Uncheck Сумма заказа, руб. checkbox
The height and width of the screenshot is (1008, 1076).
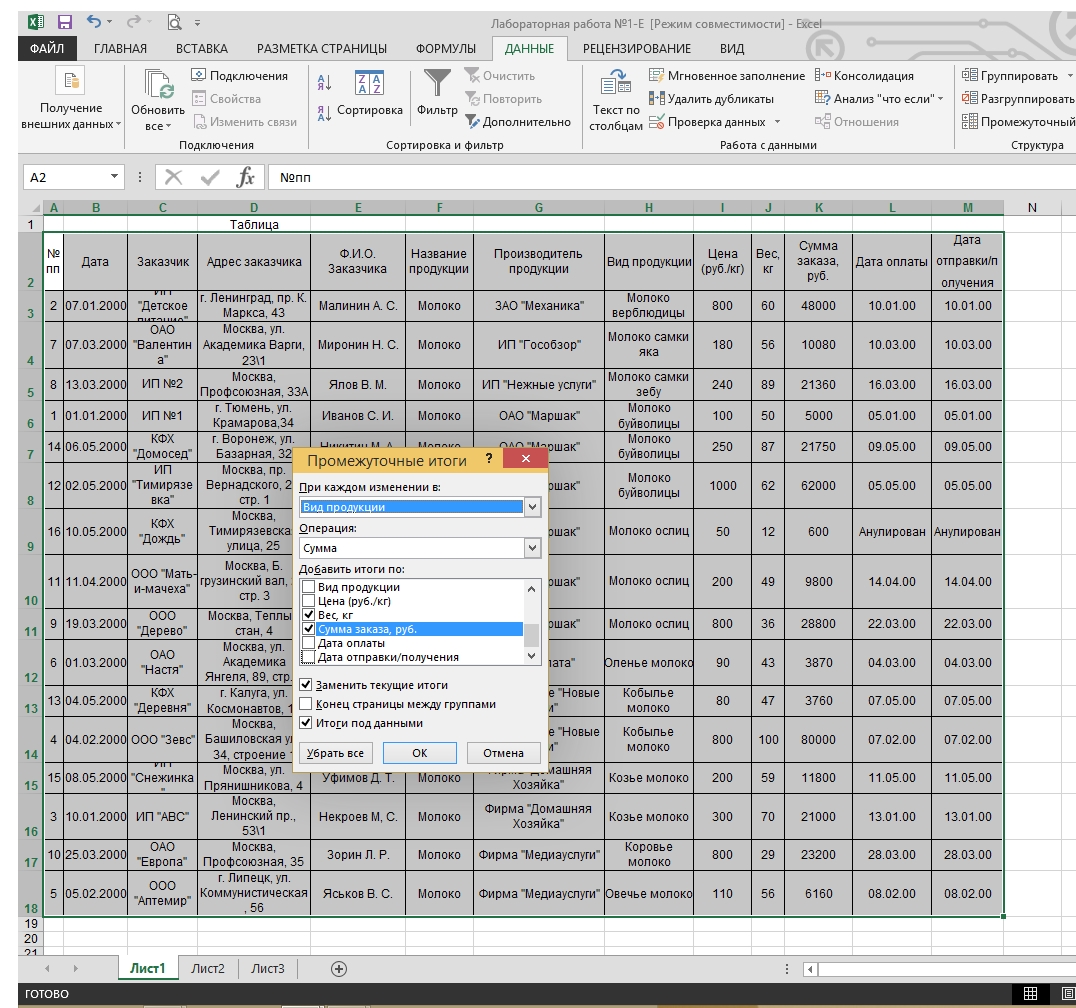pos(309,629)
